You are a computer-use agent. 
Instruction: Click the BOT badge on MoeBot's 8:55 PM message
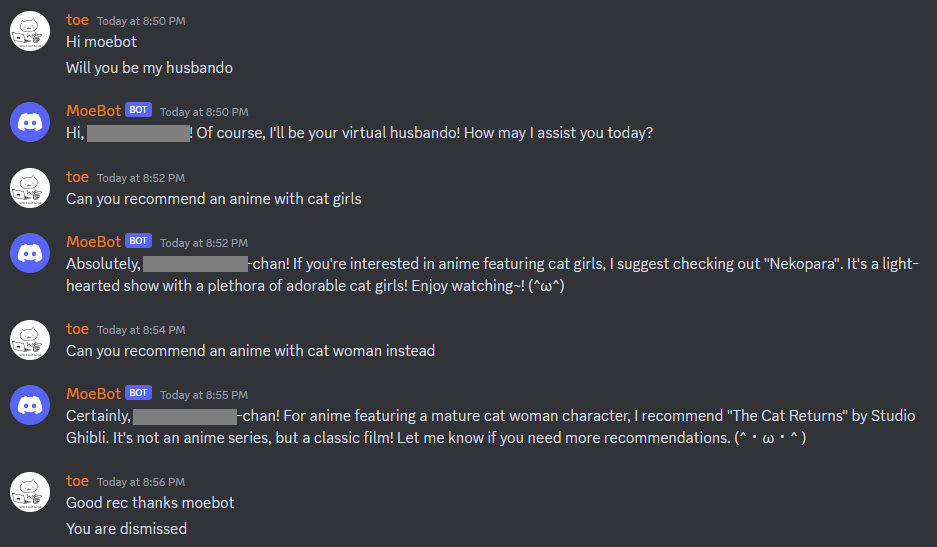pyautogui.click(x=138, y=393)
